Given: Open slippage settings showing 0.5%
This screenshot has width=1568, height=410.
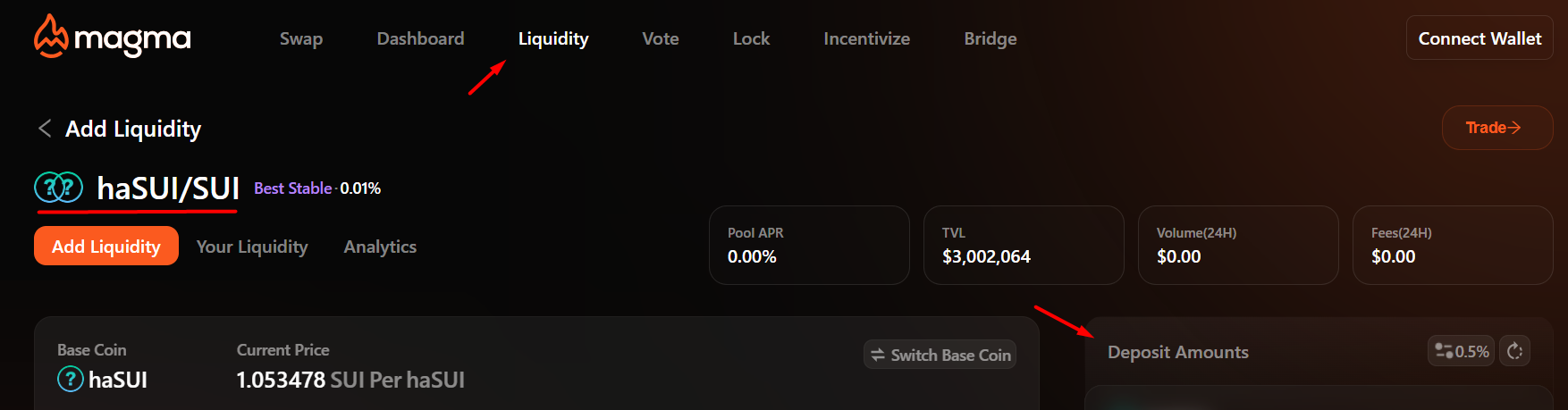Looking at the screenshot, I should pyautogui.click(x=1461, y=351).
